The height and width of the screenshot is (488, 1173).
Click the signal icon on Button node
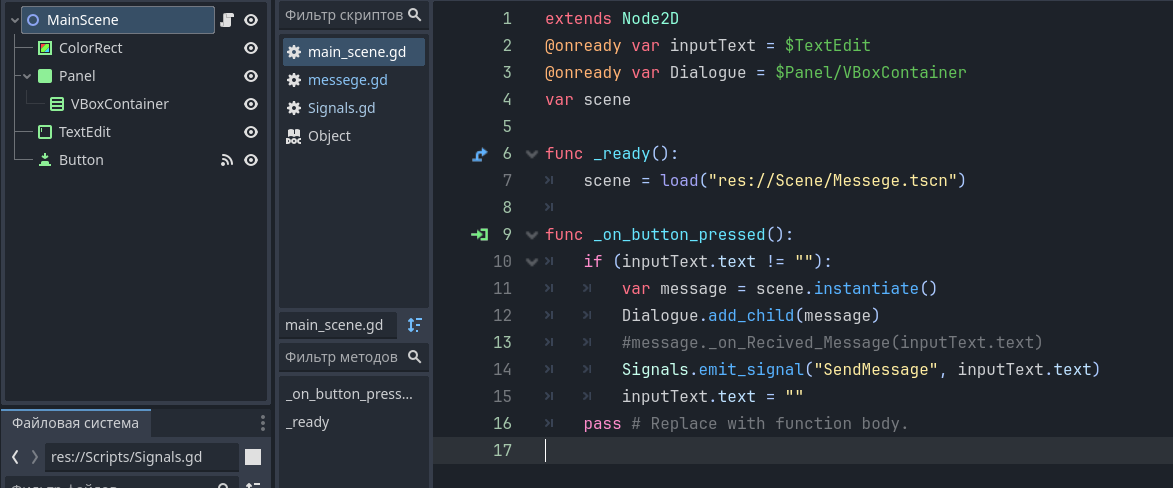[x=227, y=160]
